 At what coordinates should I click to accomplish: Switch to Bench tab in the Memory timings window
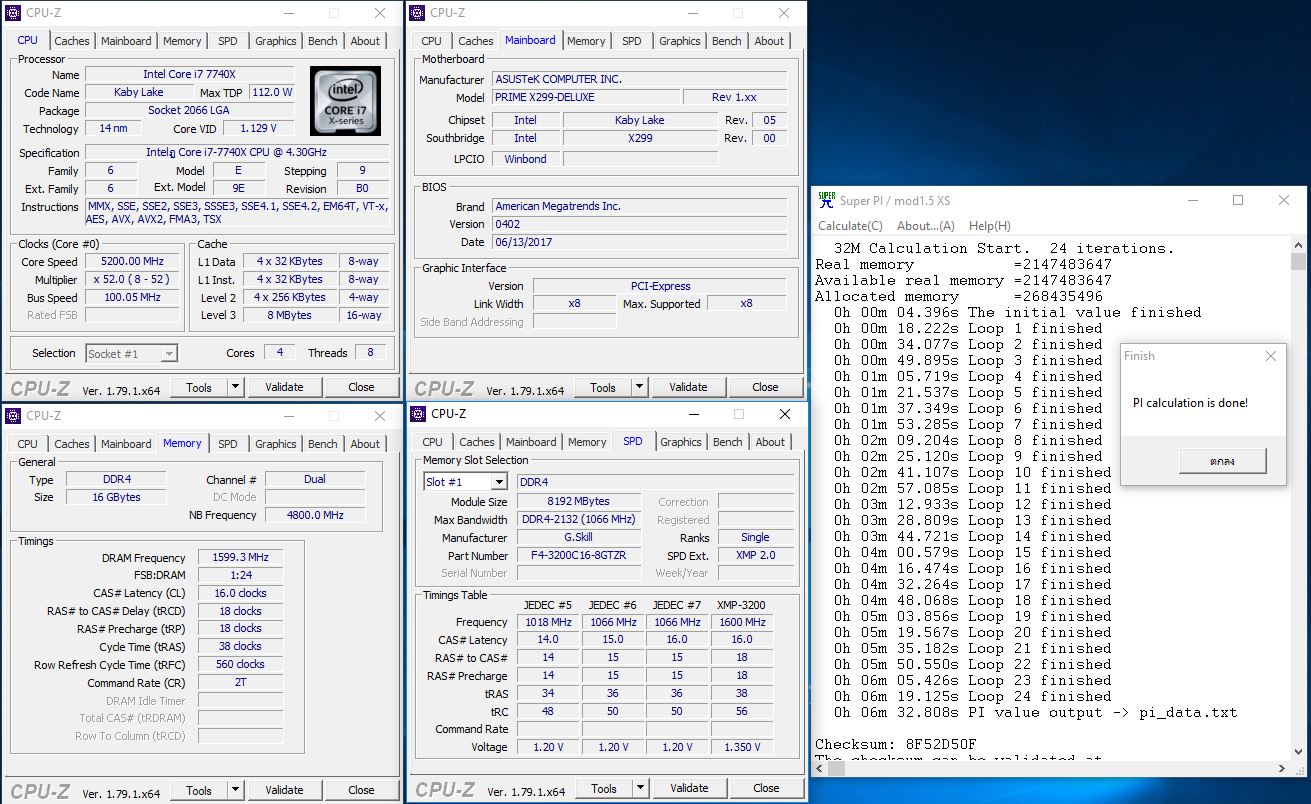coord(322,444)
